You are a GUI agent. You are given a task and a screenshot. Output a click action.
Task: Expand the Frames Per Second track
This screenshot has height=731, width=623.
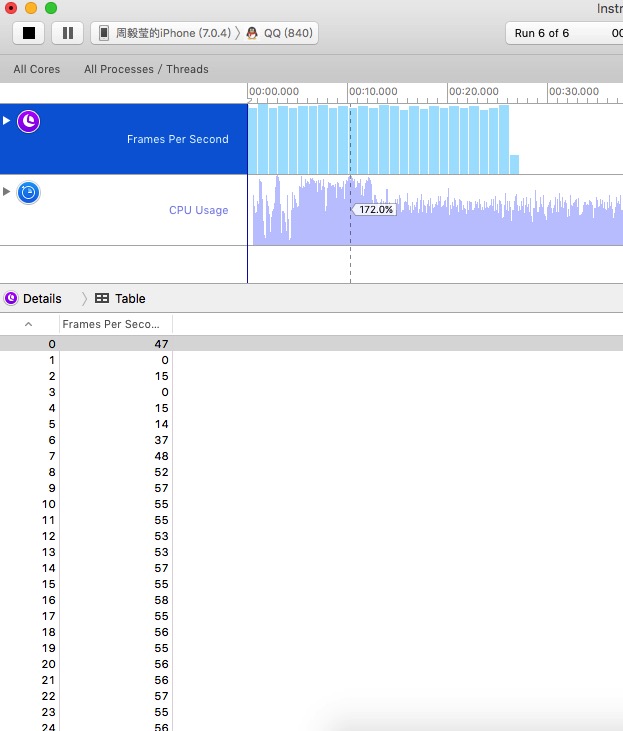[7, 121]
